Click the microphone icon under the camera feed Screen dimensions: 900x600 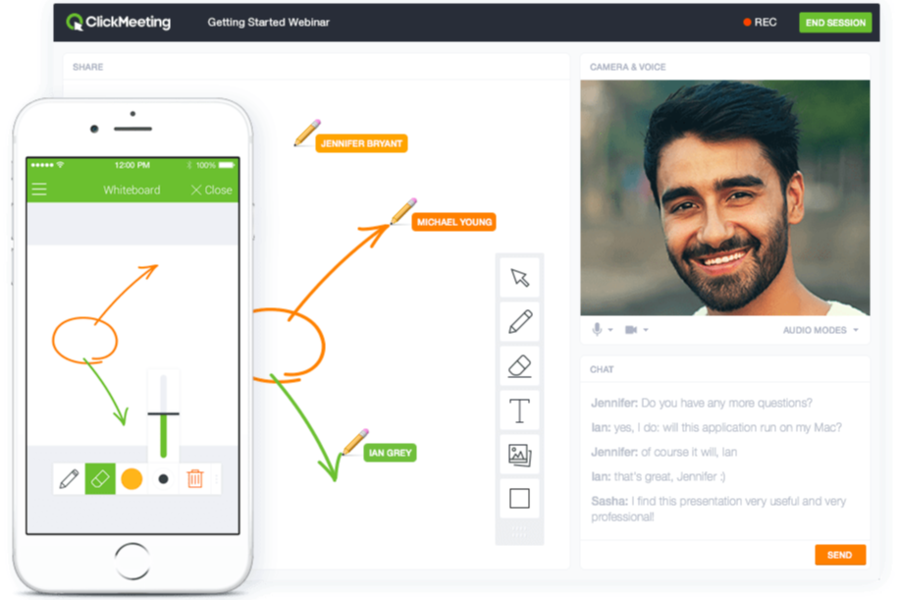click(x=595, y=328)
